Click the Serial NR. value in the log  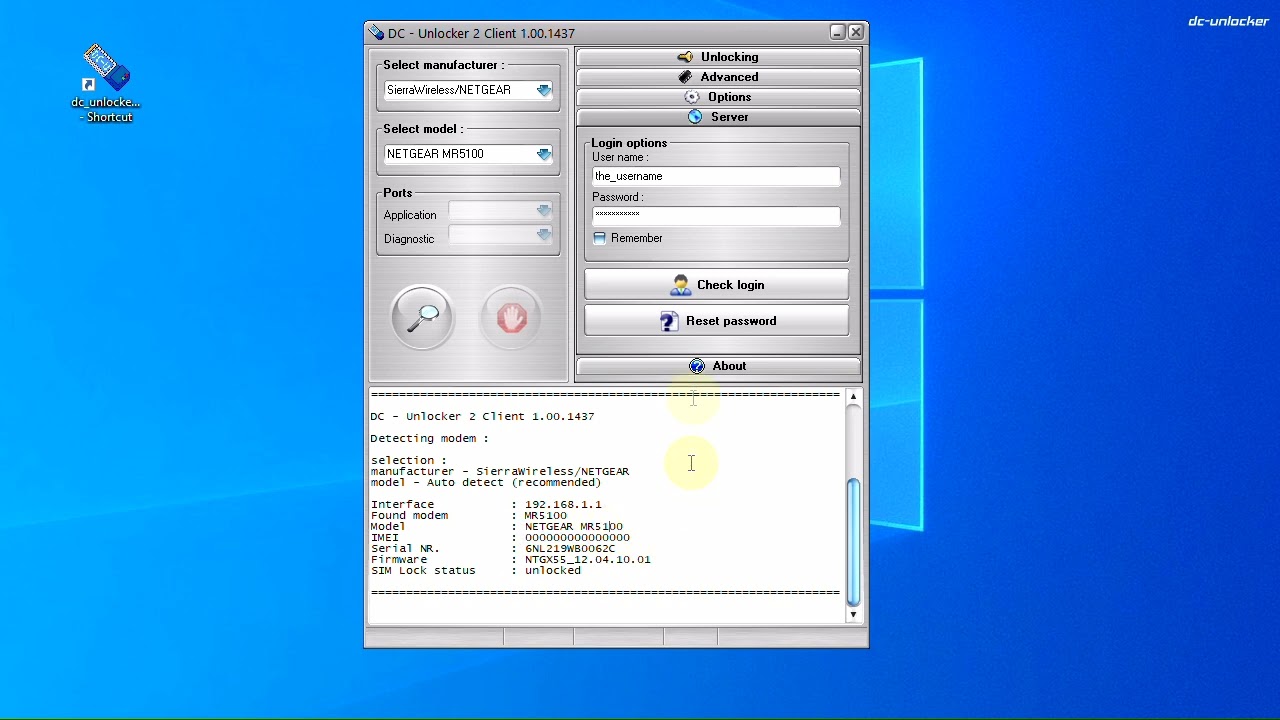tap(570, 548)
